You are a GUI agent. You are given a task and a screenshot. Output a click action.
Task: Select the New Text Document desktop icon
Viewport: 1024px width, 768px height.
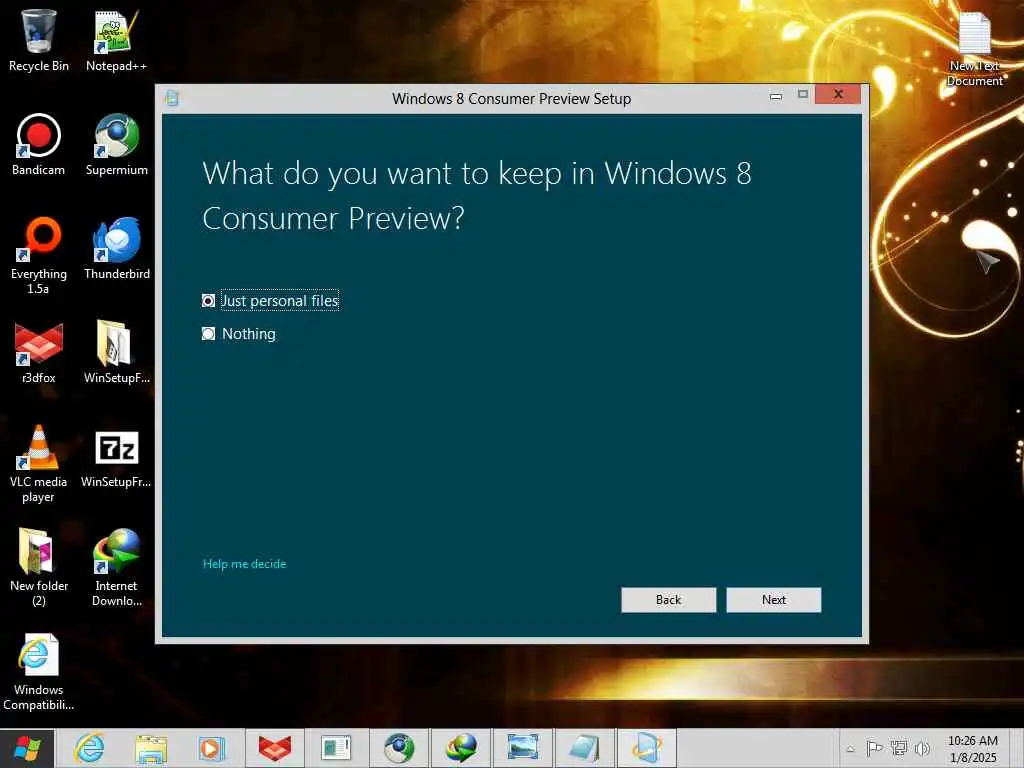[x=974, y=49]
